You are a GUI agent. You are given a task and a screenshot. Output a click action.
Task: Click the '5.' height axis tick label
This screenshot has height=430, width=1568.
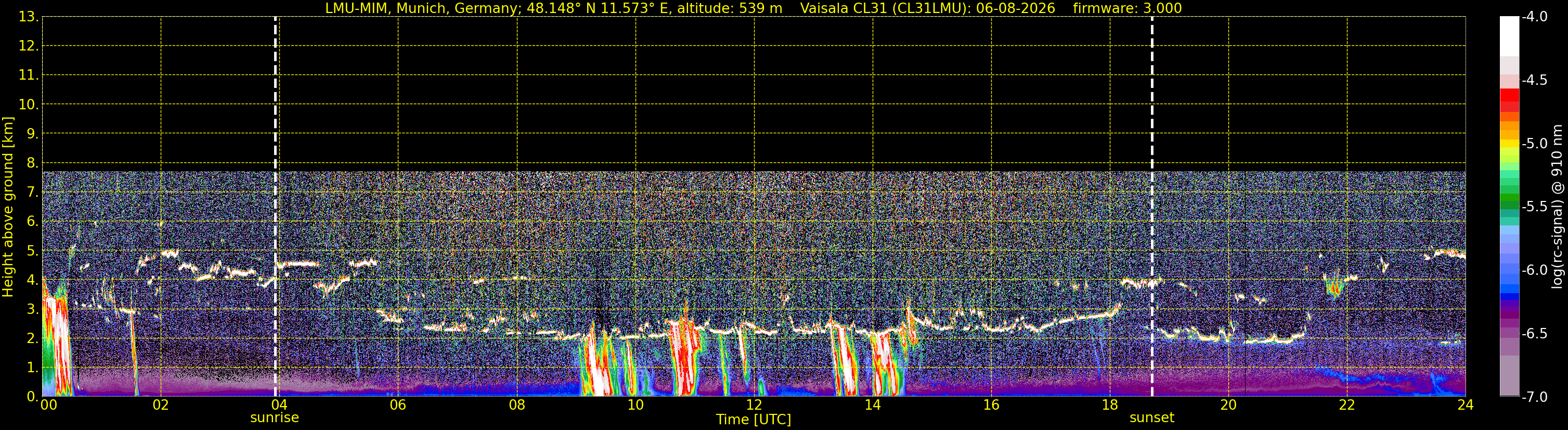32,251
